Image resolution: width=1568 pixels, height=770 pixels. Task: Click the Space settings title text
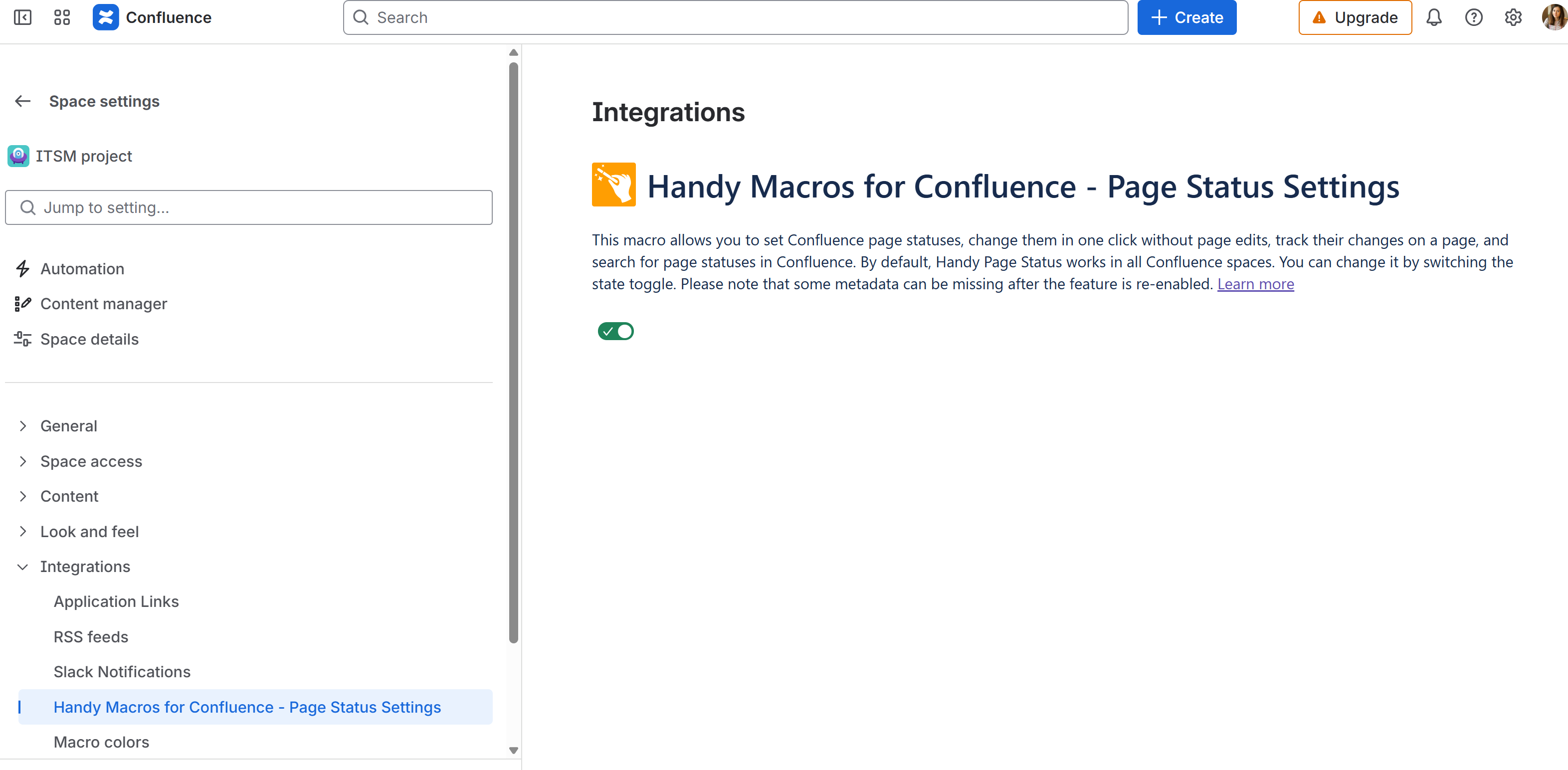point(104,101)
